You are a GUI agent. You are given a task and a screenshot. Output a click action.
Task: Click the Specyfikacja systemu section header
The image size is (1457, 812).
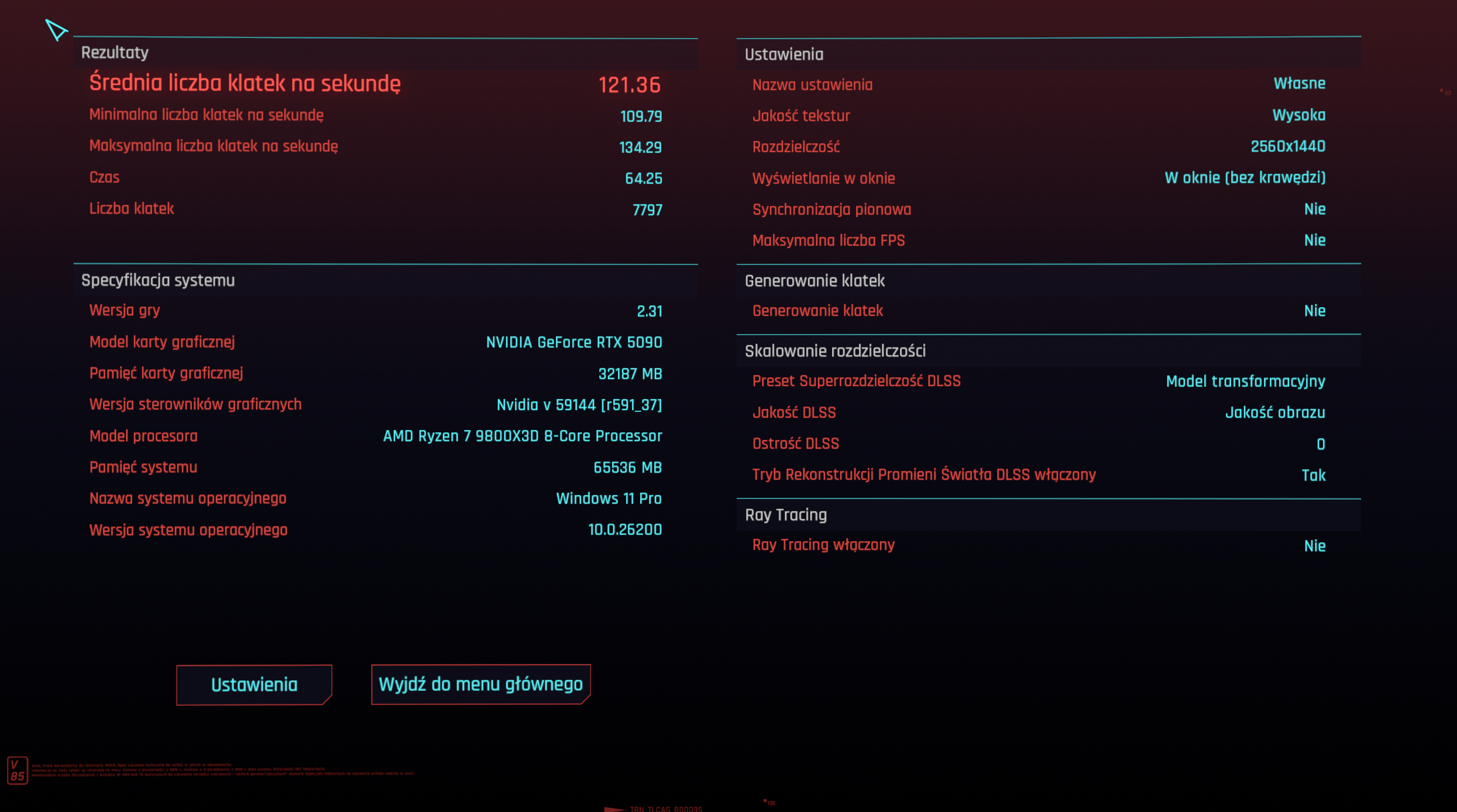click(158, 280)
